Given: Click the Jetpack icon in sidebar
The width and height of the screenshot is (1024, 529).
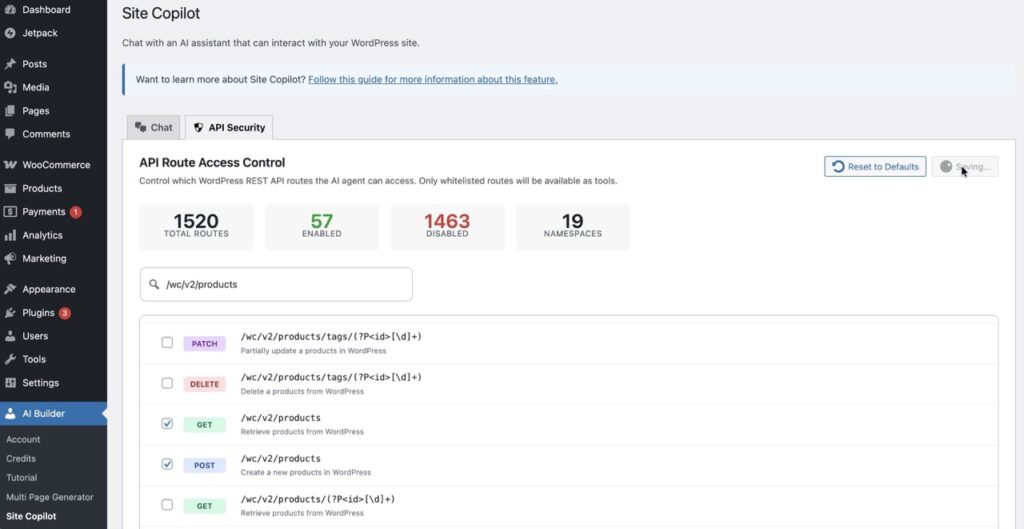Looking at the screenshot, I should tap(10, 33).
